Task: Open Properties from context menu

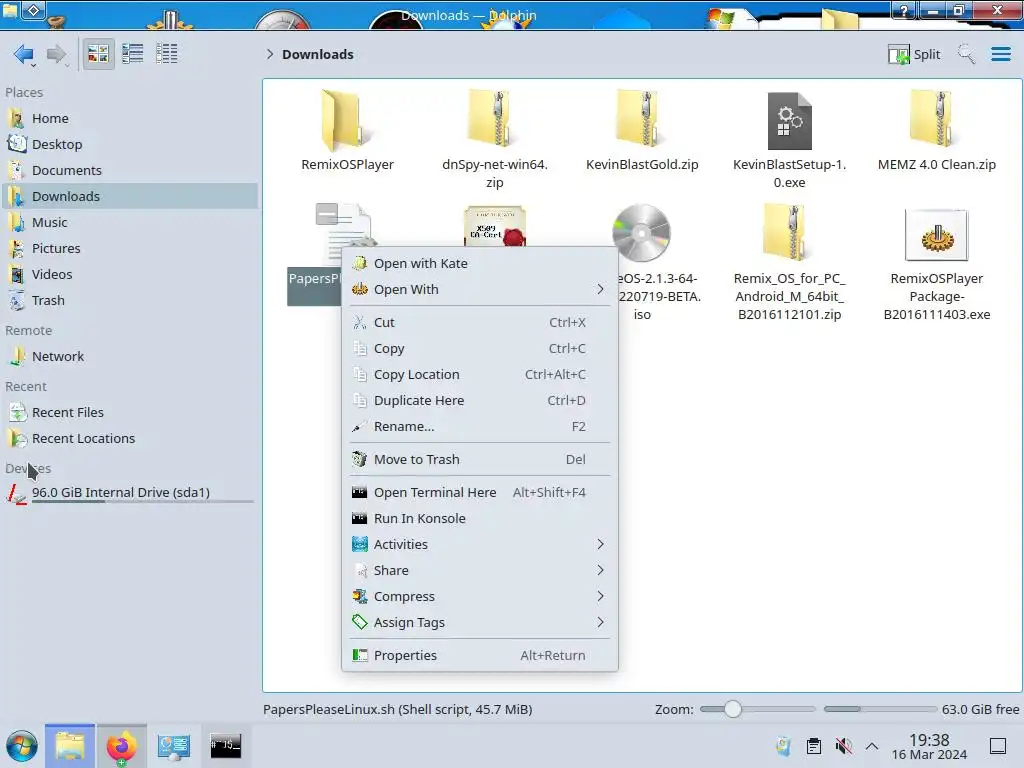Action: coord(479,656)
